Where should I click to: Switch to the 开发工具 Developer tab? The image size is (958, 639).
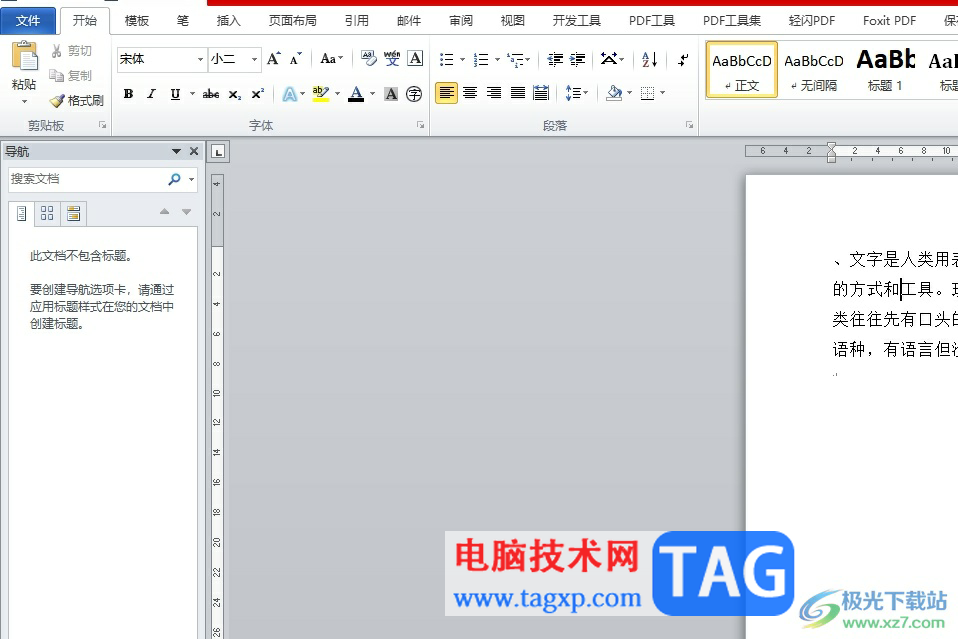point(577,21)
